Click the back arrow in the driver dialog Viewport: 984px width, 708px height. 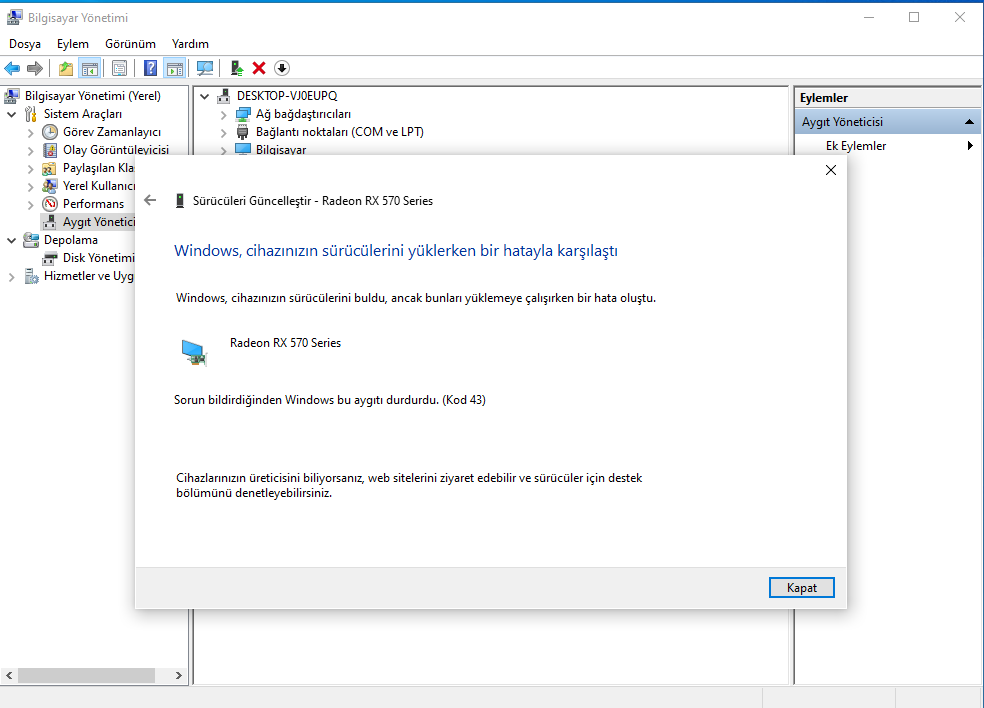tap(150, 200)
